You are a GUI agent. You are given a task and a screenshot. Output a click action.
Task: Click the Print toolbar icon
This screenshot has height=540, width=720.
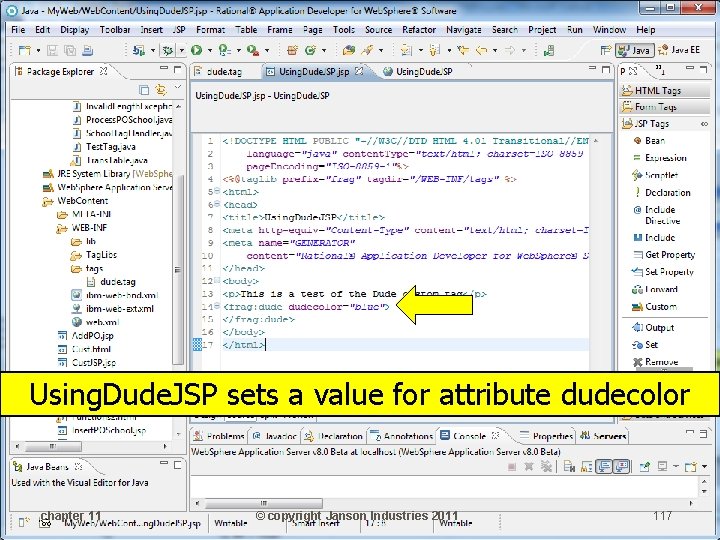click(88, 50)
